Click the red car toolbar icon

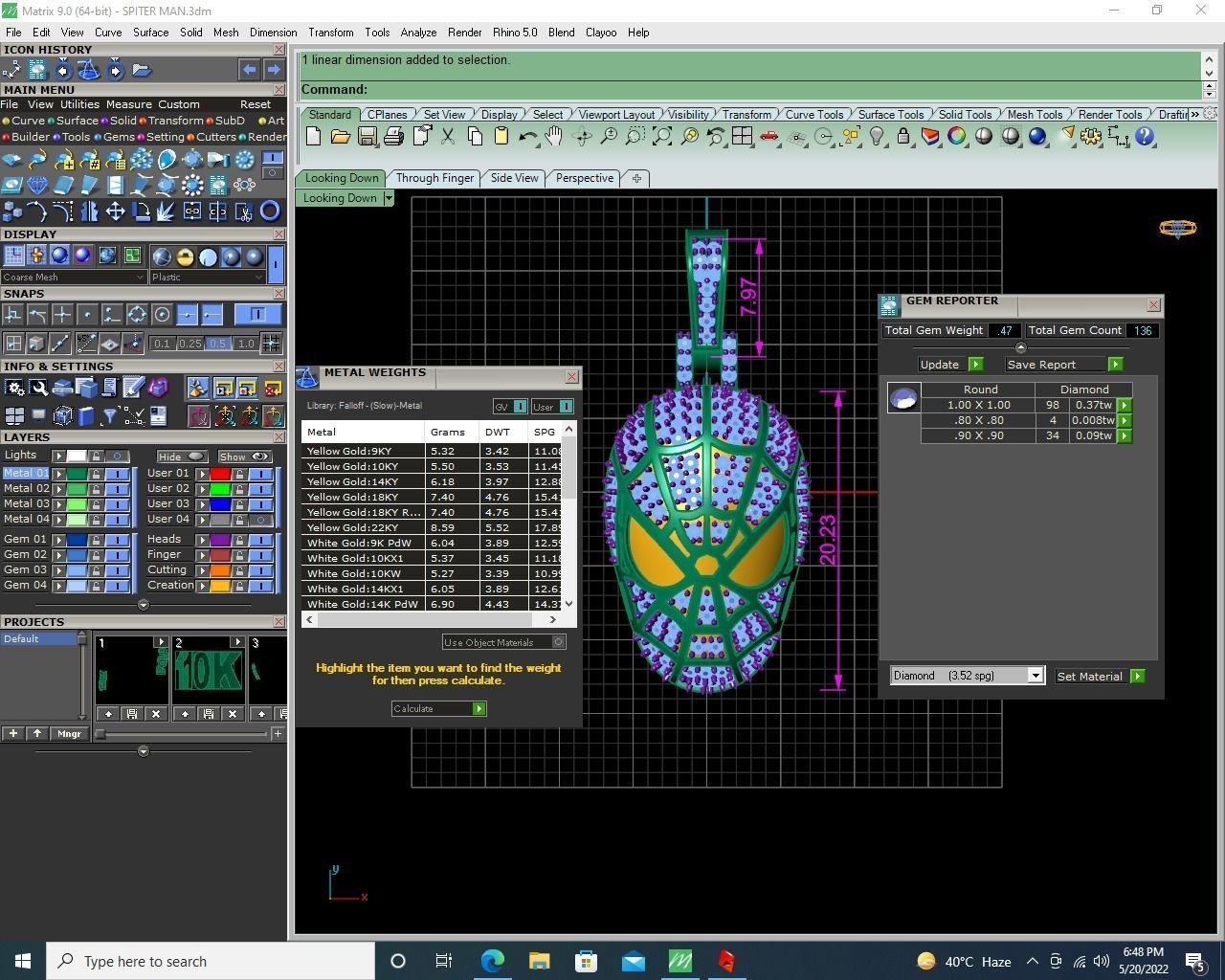click(x=768, y=137)
